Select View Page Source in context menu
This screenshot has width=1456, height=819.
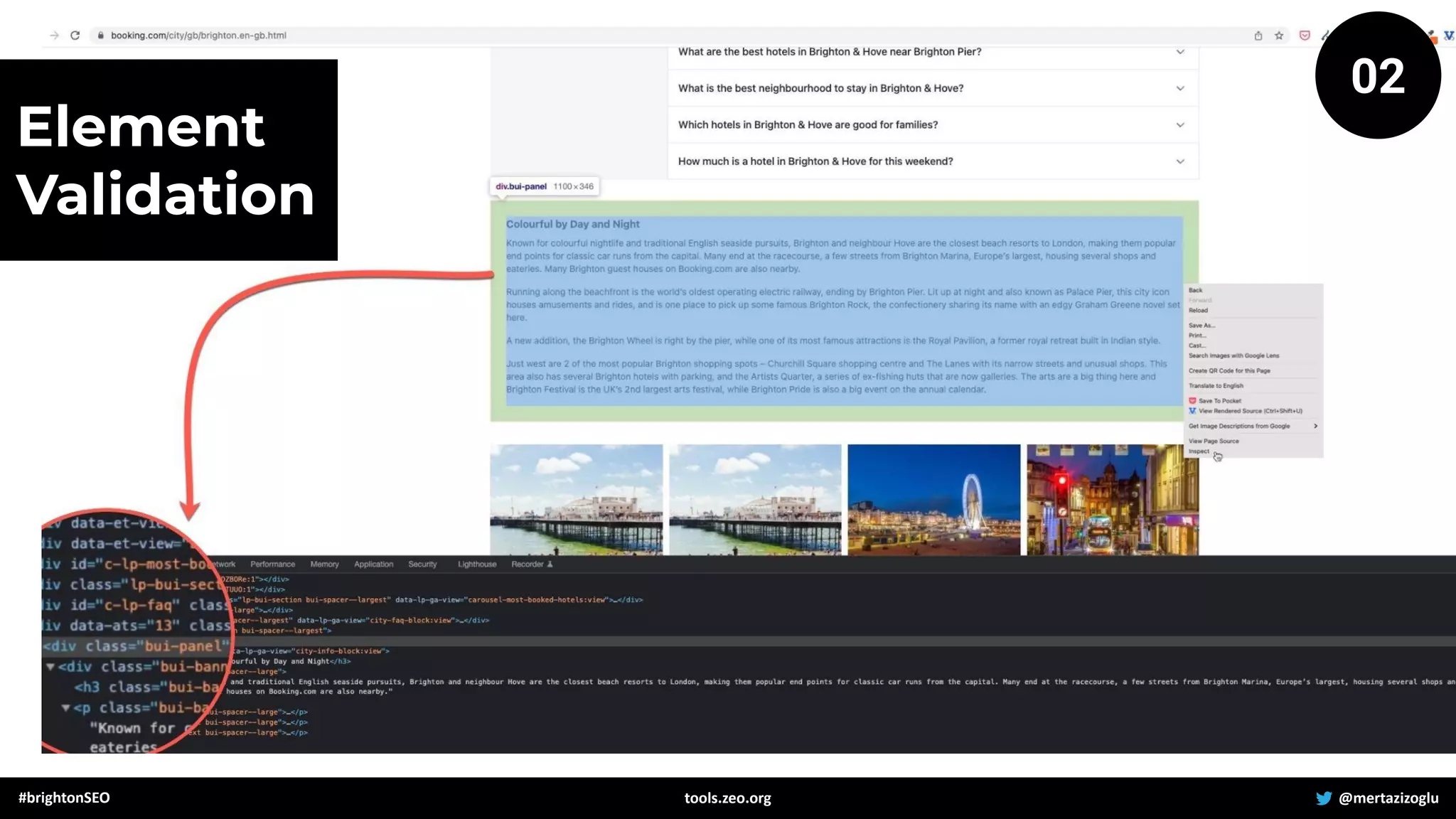[1214, 441]
